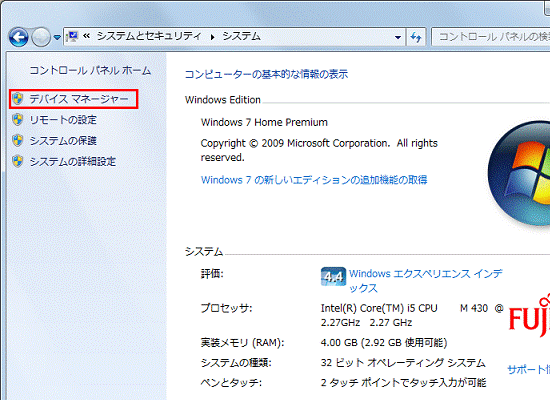This screenshot has height=400, width=550.
Task: Click shield icon beside システムの詳細設定
Action: point(18,161)
